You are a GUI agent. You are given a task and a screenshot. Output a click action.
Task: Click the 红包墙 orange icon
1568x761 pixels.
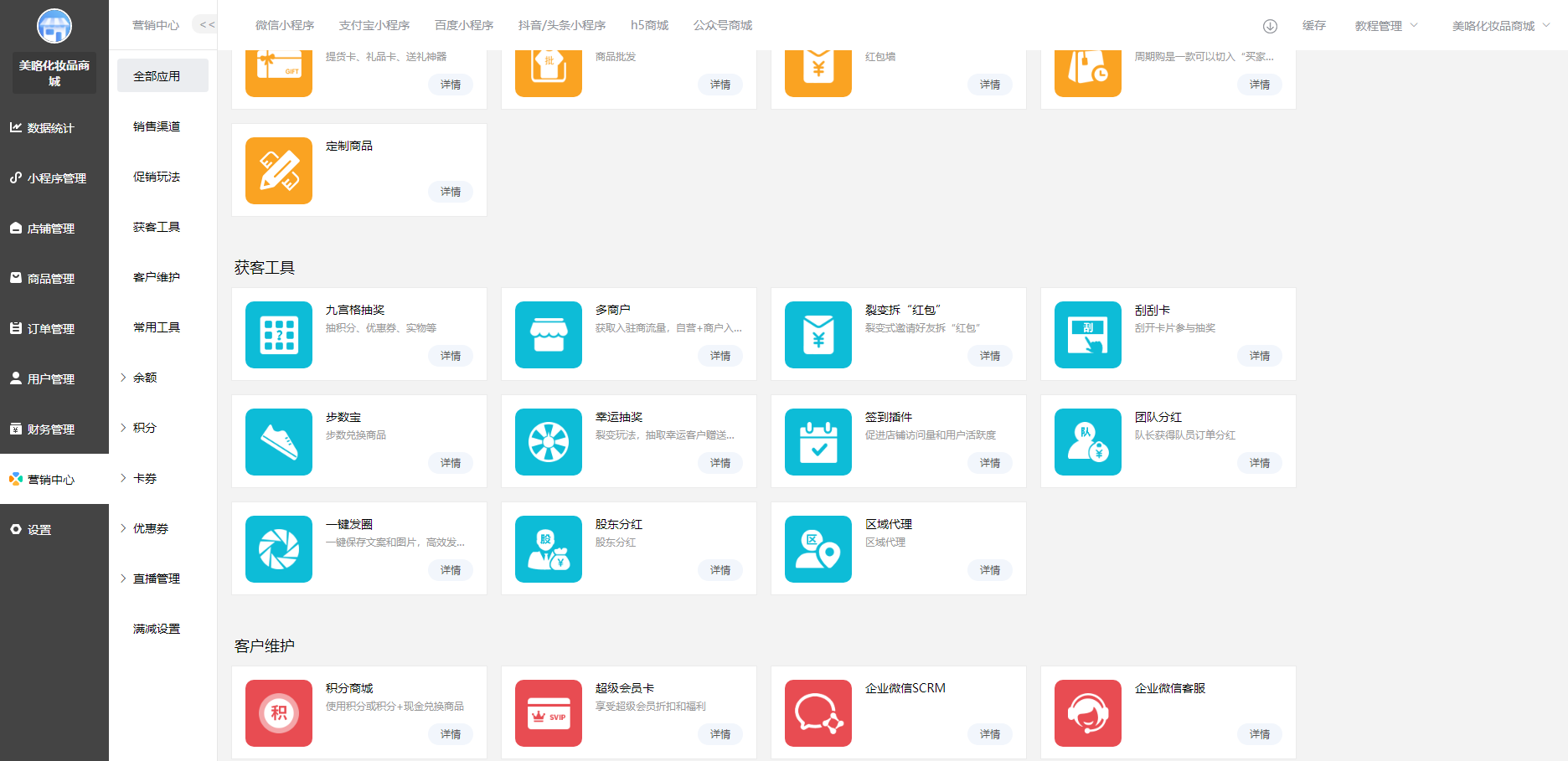point(818,74)
